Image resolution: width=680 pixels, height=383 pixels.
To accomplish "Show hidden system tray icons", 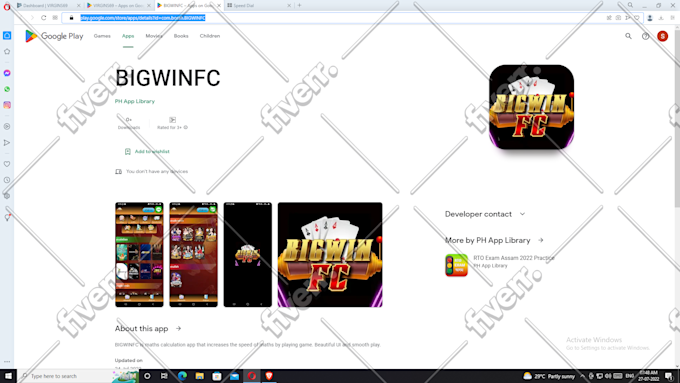I will [582, 376].
